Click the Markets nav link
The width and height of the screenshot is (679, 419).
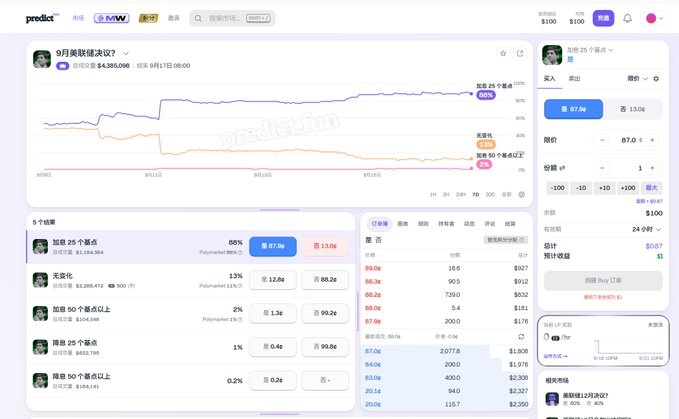click(x=78, y=18)
